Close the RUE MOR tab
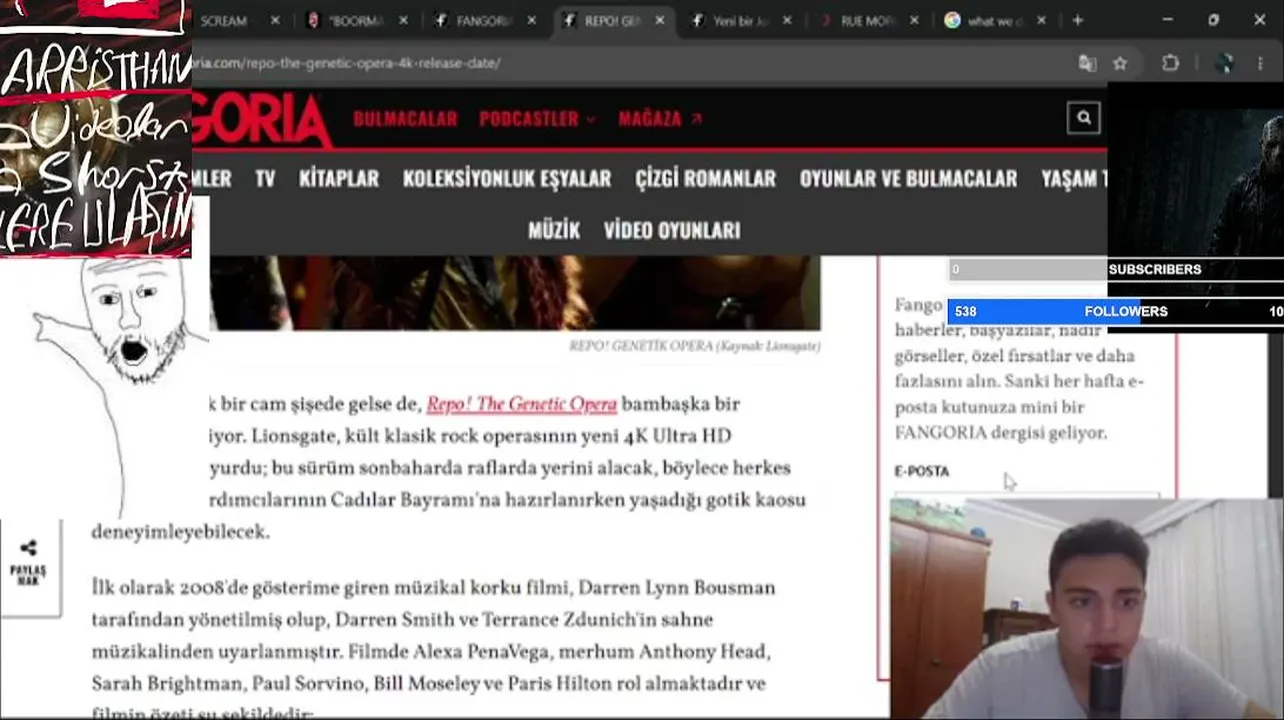Image resolution: width=1284 pixels, height=720 pixels. (x=914, y=20)
